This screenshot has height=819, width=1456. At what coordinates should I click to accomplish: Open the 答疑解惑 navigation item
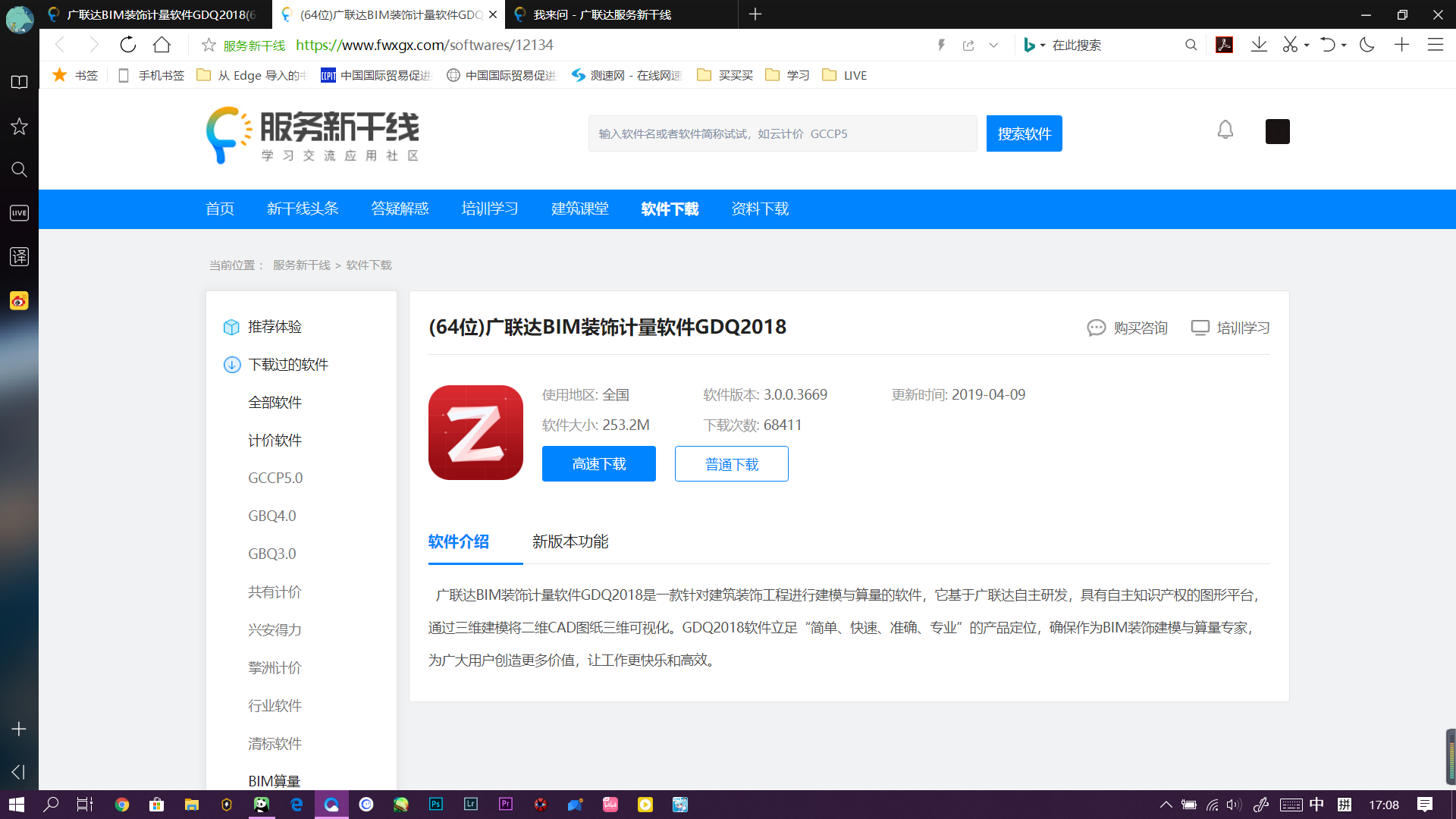400,209
